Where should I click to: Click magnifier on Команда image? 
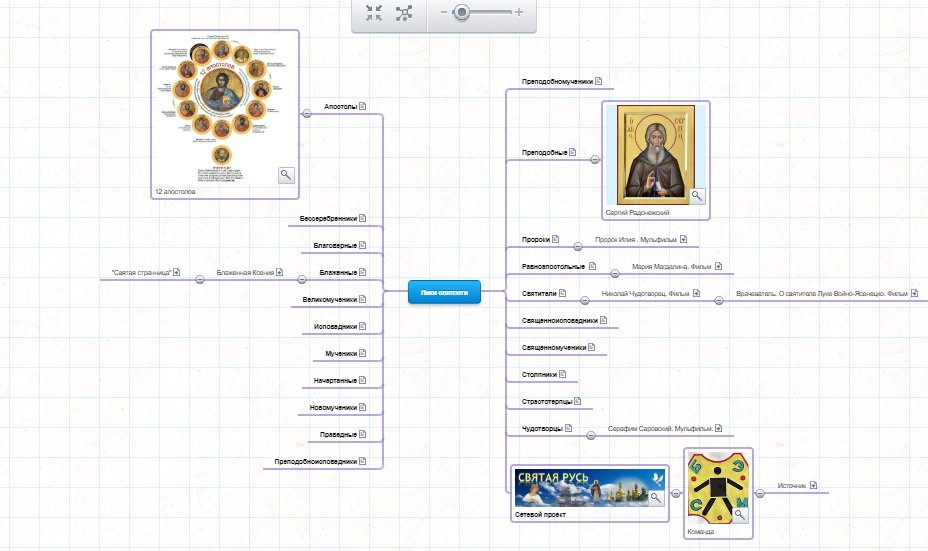[x=741, y=514]
